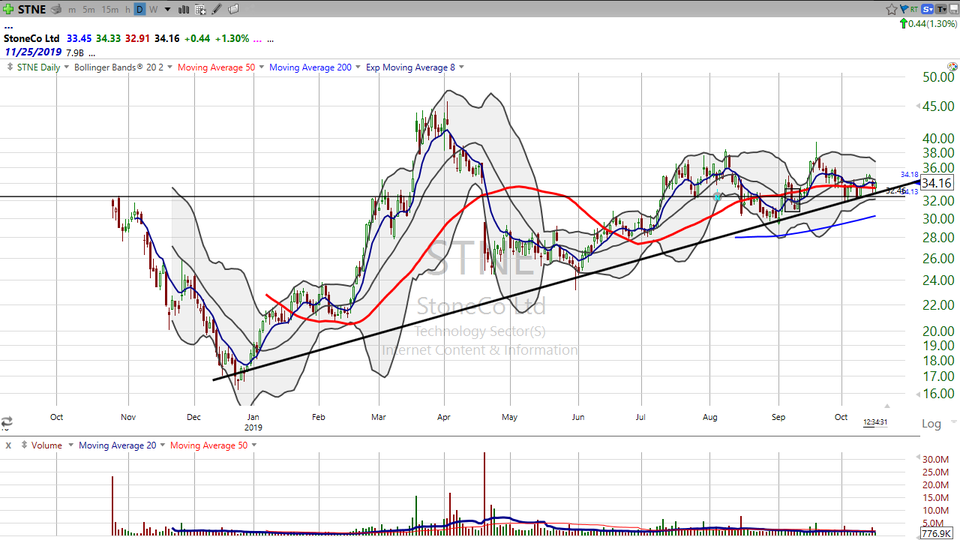Open the STNE Daily dropdown arrow
Viewport: 960px width, 540px height.
pyautogui.click(x=66, y=67)
